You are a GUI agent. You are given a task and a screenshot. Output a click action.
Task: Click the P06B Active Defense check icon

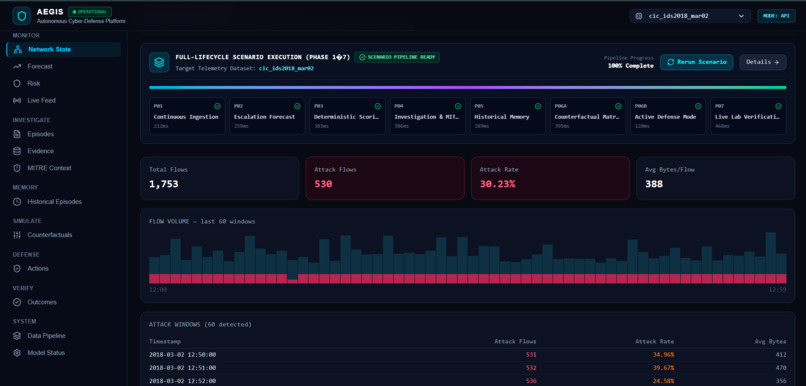pos(698,106)
